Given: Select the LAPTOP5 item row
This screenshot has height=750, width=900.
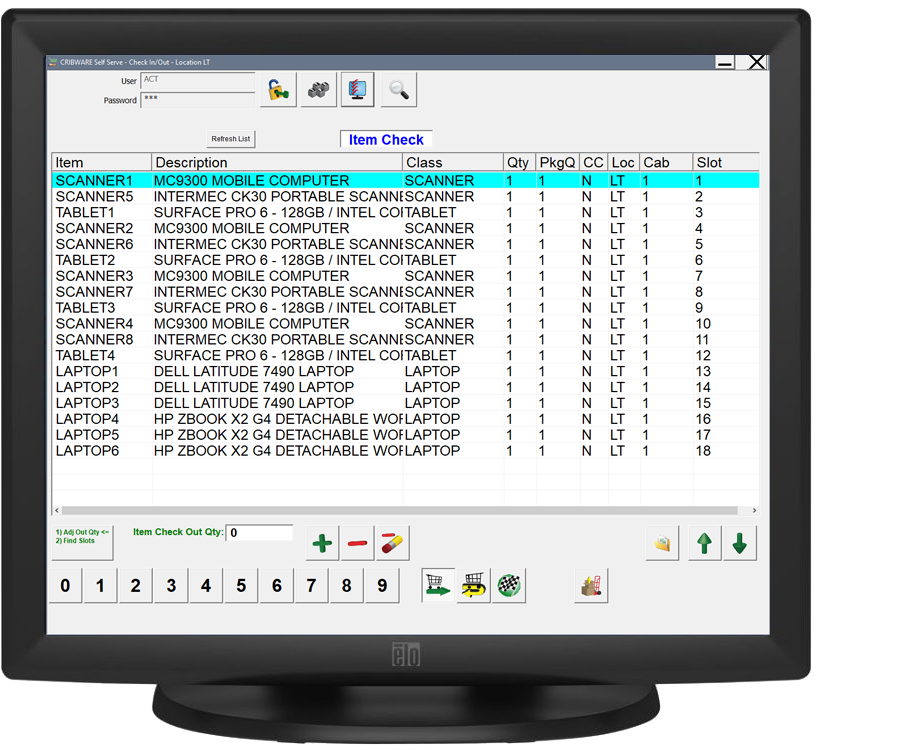Looking at the screenshot, I should 406,434.
